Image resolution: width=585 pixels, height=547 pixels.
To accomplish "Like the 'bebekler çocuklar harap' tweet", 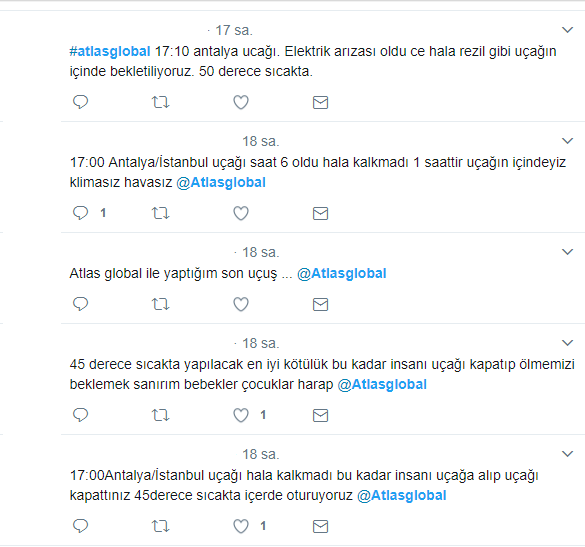I will (241, 415).
